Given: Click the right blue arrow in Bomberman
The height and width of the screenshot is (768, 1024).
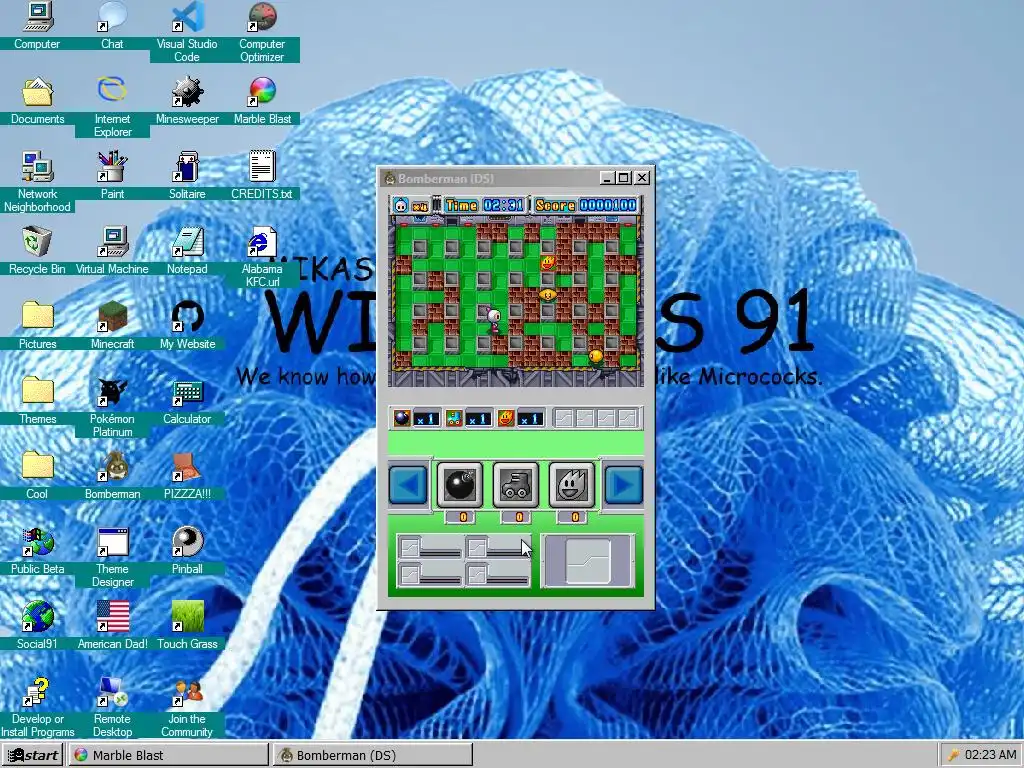Looking at the screenshot, I should pos(624,485).
